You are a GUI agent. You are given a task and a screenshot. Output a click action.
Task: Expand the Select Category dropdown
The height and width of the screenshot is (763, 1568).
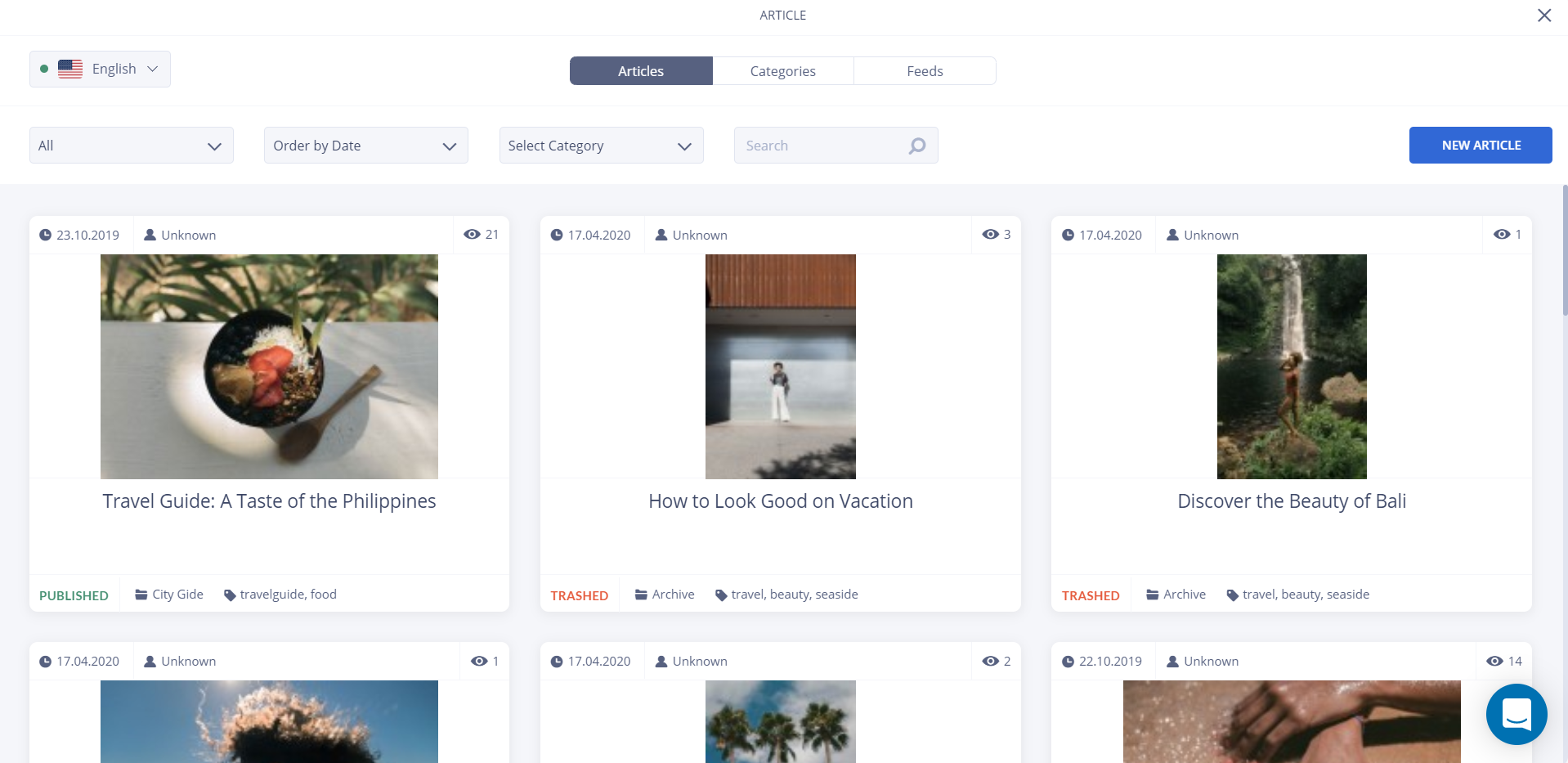601,146
